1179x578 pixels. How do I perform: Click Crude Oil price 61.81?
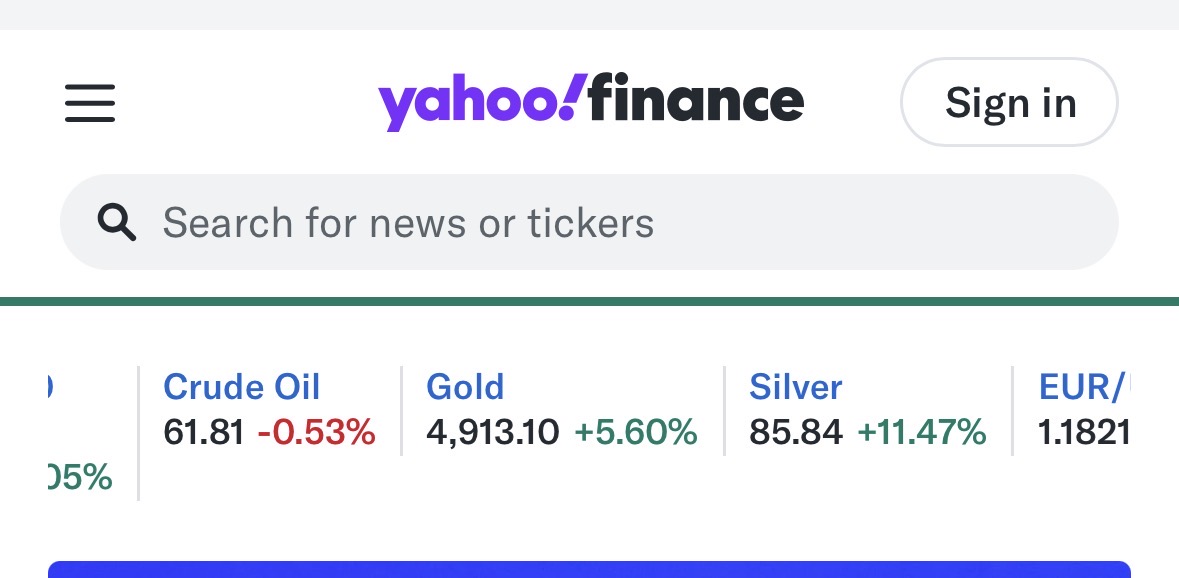(204, 432)
